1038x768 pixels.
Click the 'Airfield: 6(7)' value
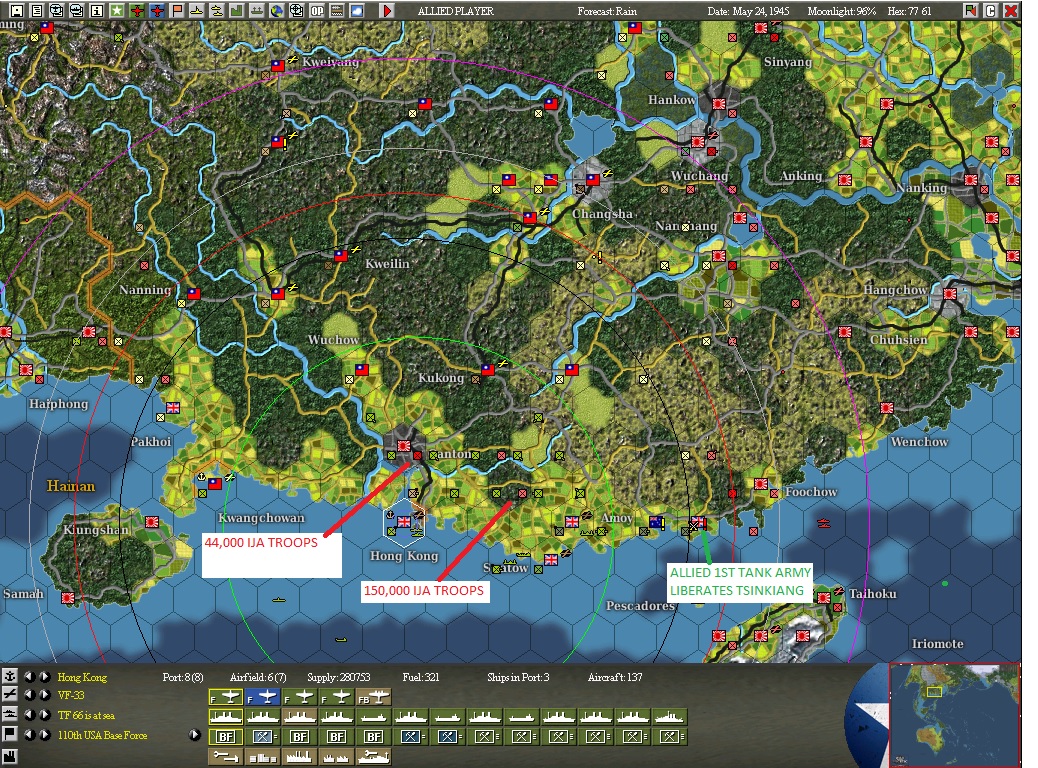(x=258, y=677)
